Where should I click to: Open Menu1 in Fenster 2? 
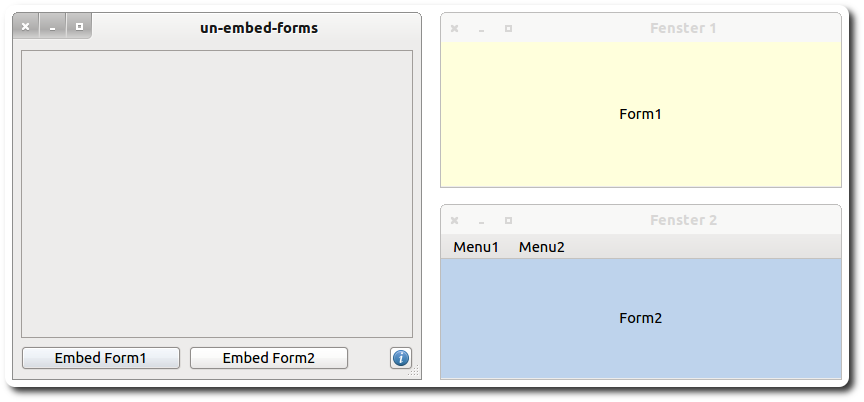[476, 247]
